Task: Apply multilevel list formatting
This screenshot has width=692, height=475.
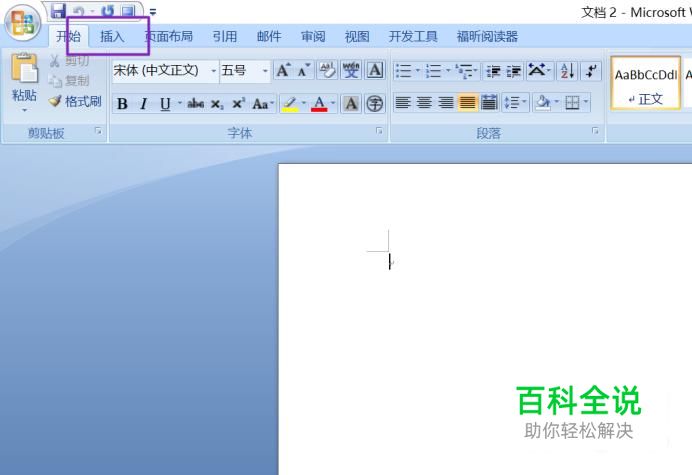Action: (463, 71)
